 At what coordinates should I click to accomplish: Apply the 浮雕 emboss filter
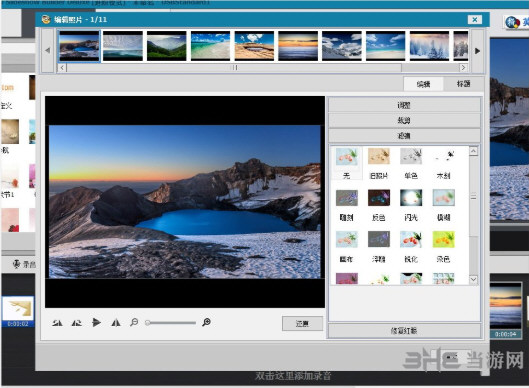[x=379, y=247]
